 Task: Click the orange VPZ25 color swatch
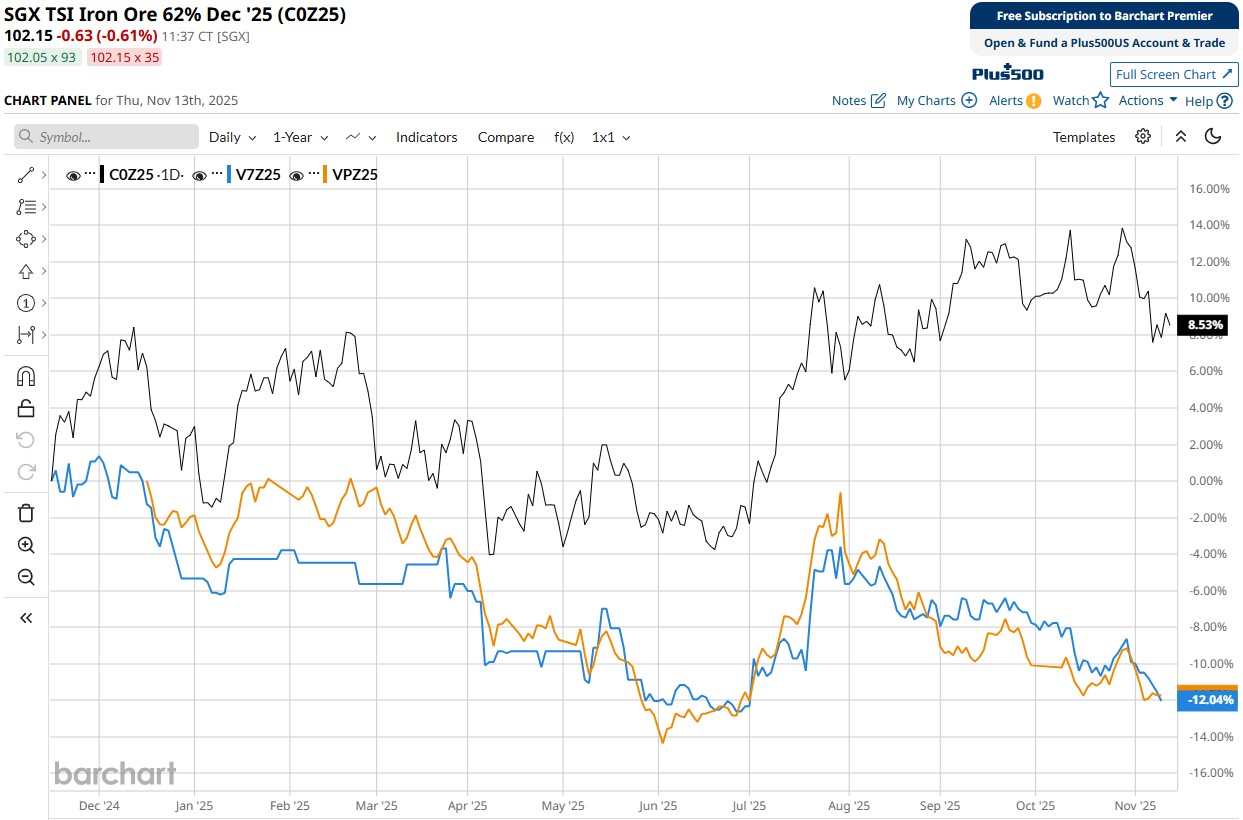(x=324, y=175)
